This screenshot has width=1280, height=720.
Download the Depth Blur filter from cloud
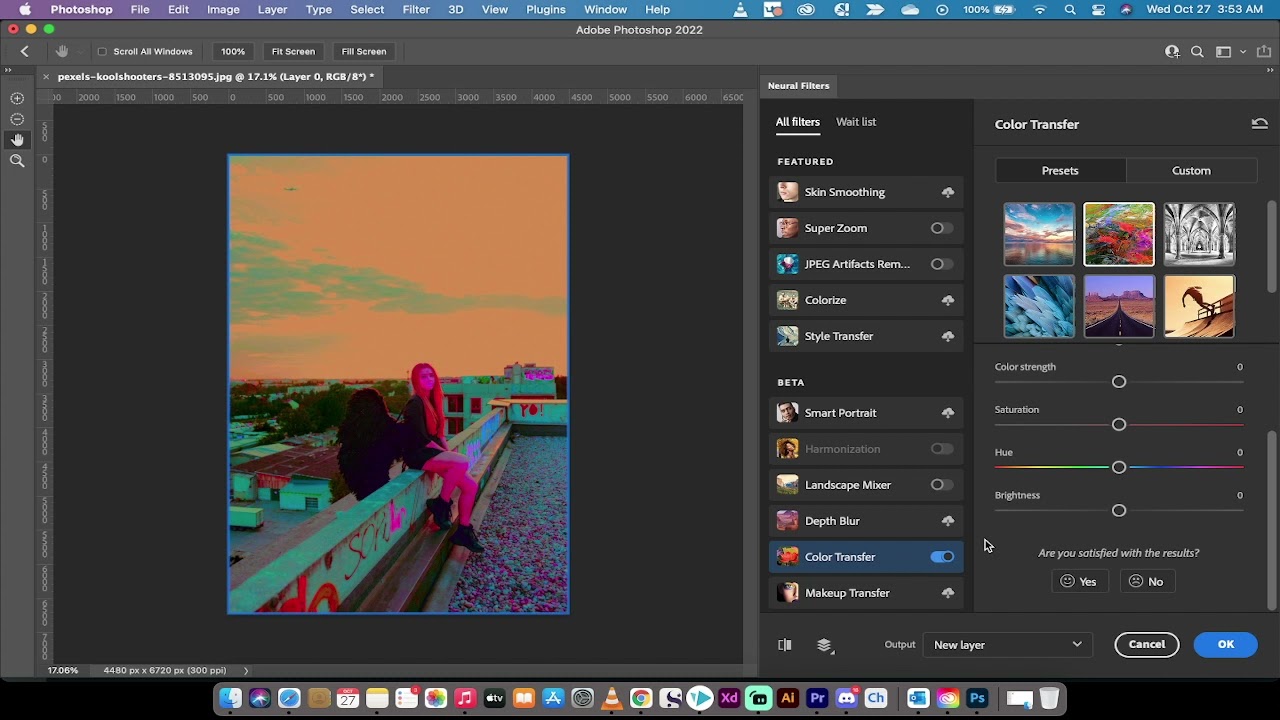947,521
